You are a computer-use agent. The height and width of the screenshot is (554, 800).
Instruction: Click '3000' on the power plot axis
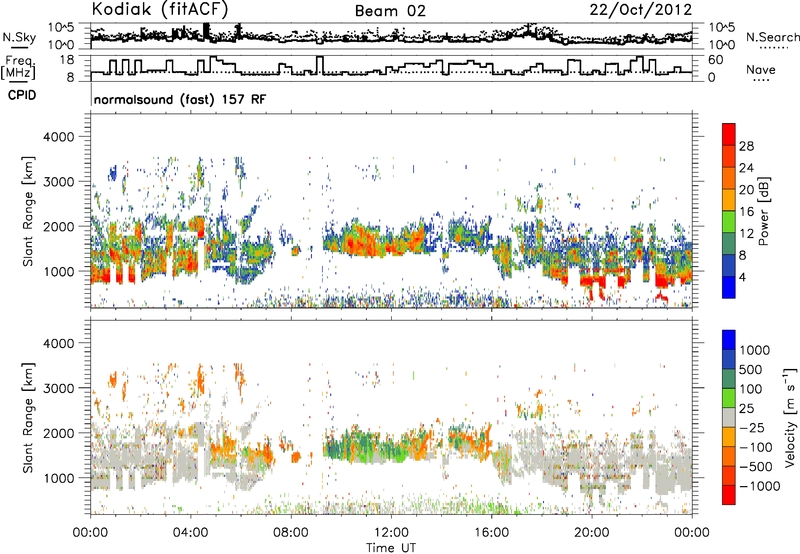click(59, 182)
